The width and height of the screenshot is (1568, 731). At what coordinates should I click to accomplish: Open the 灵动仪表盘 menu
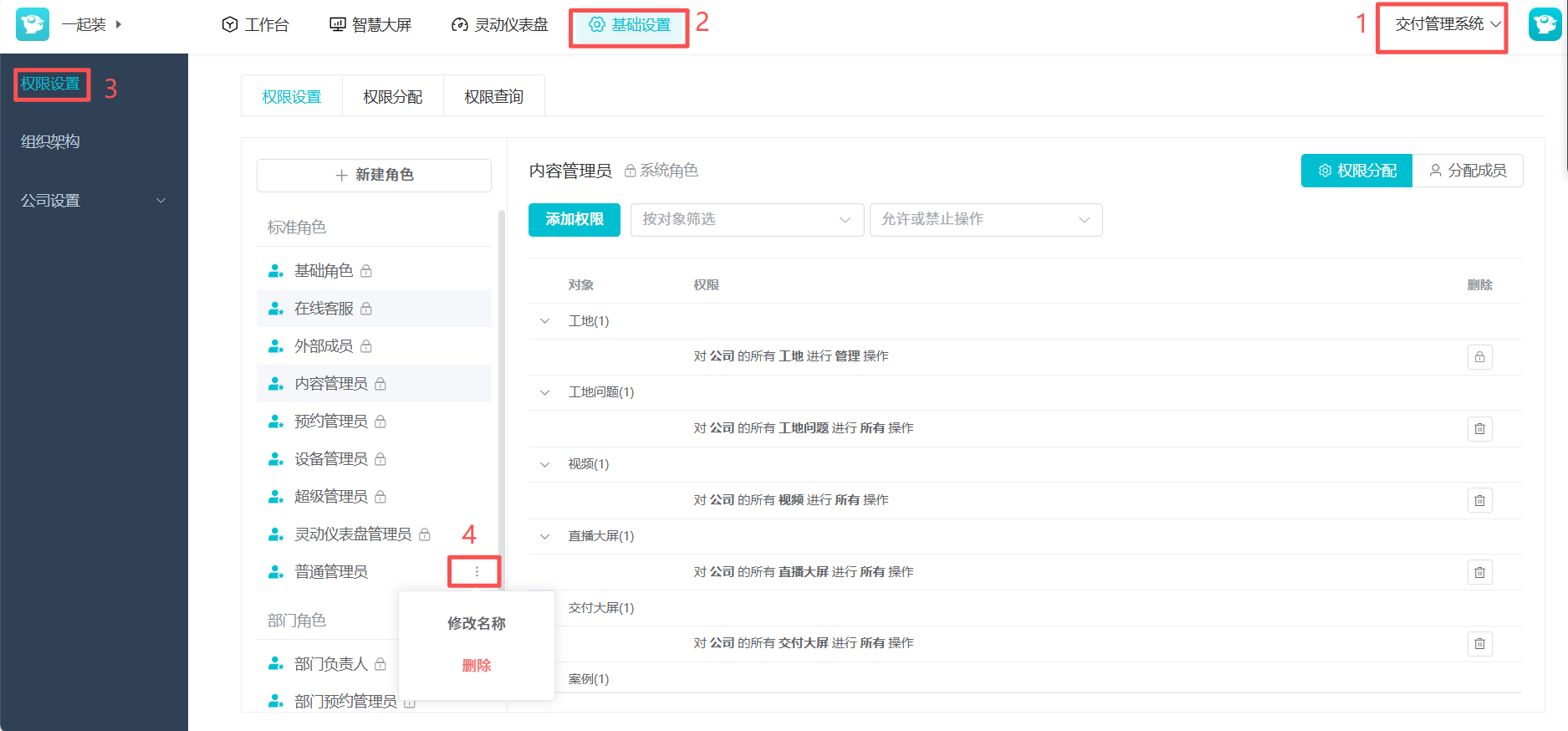click(500, 25)
